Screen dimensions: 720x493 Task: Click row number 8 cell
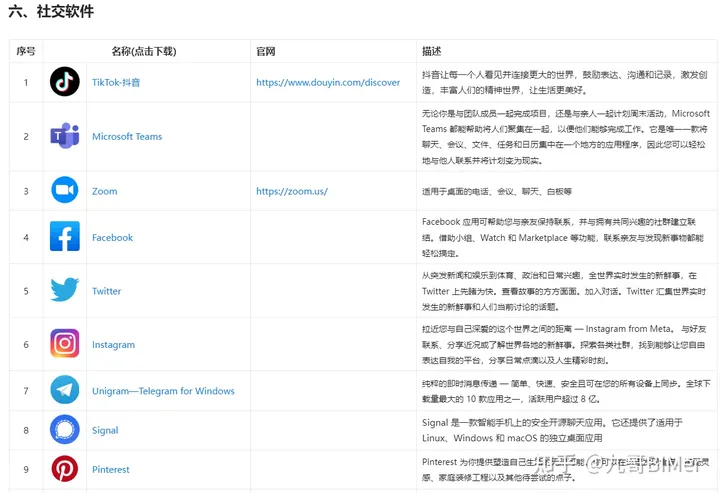(26, 431)
